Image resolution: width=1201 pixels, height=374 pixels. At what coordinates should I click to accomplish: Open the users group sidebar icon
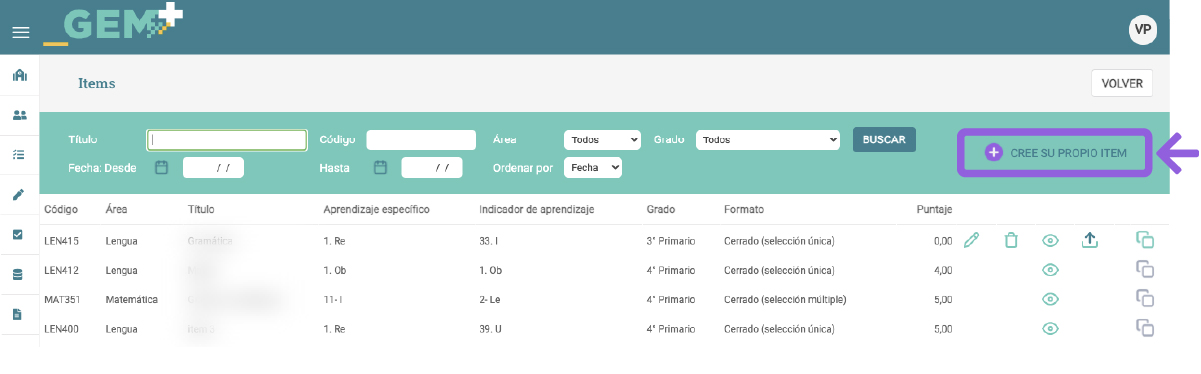click(x=19, y=115)
